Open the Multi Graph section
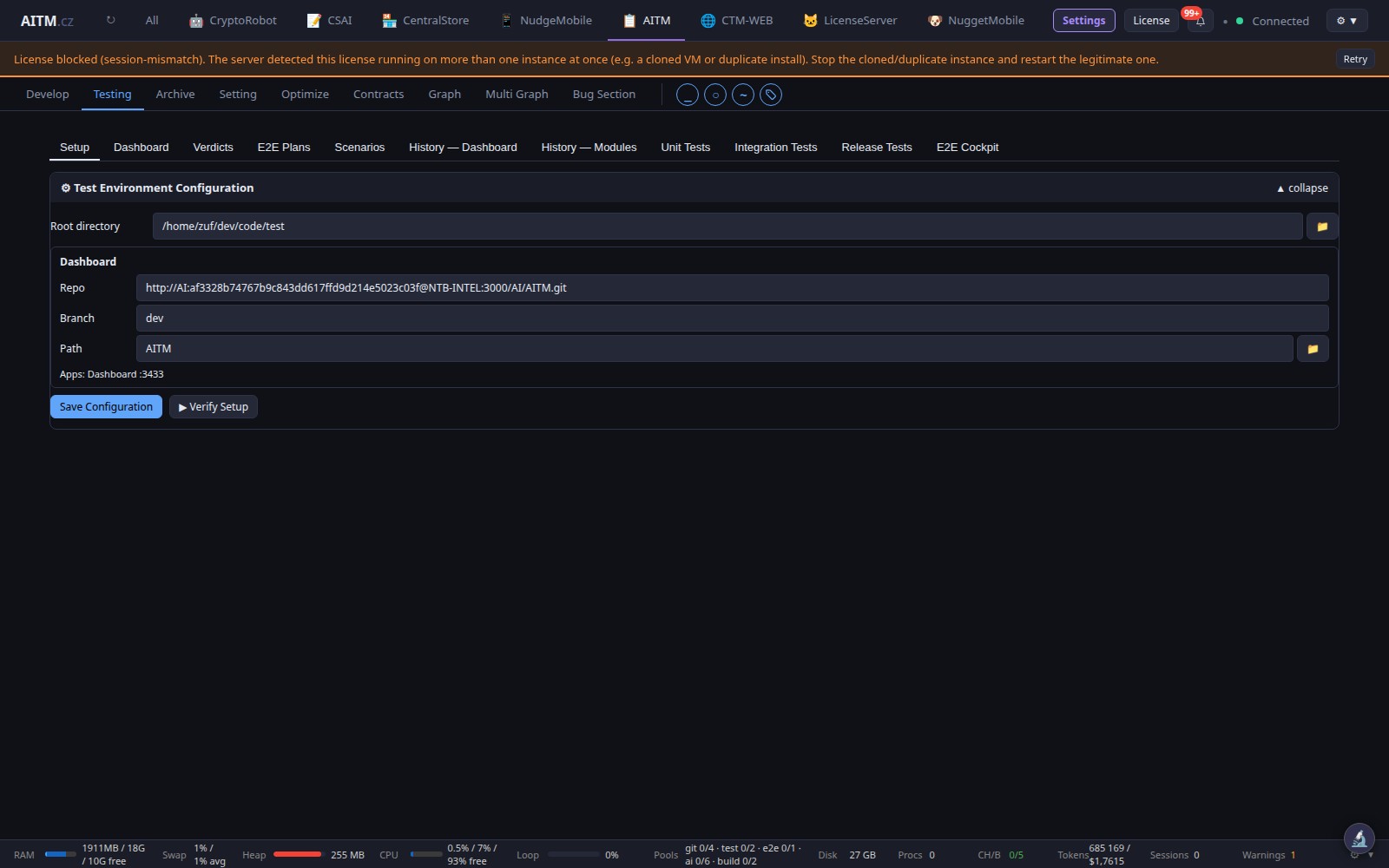Viewport: 1389px width, 868px height. [517, 94]
